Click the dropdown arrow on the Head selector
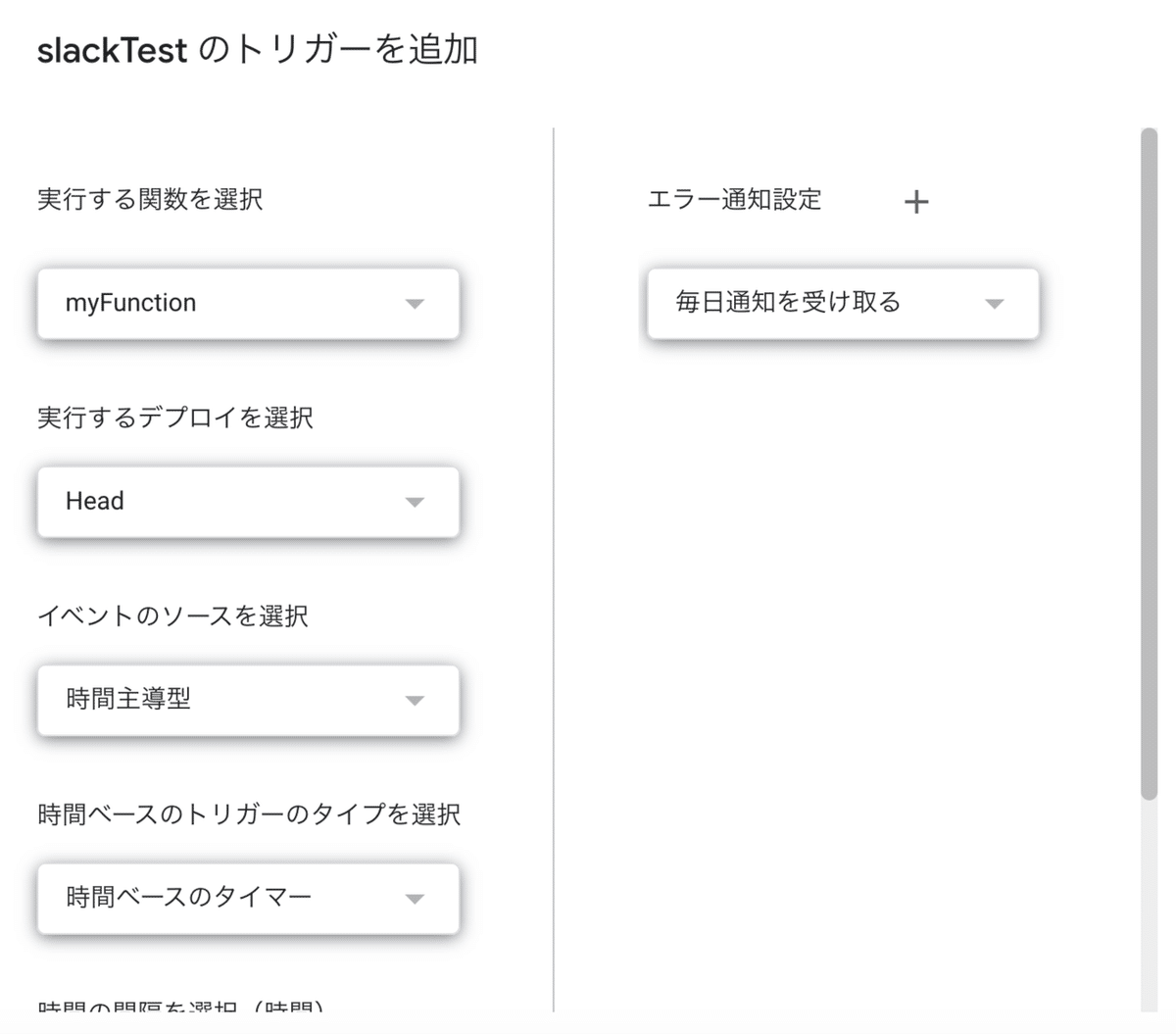This screenshot has height=1034, width=1176. (416, 501)
